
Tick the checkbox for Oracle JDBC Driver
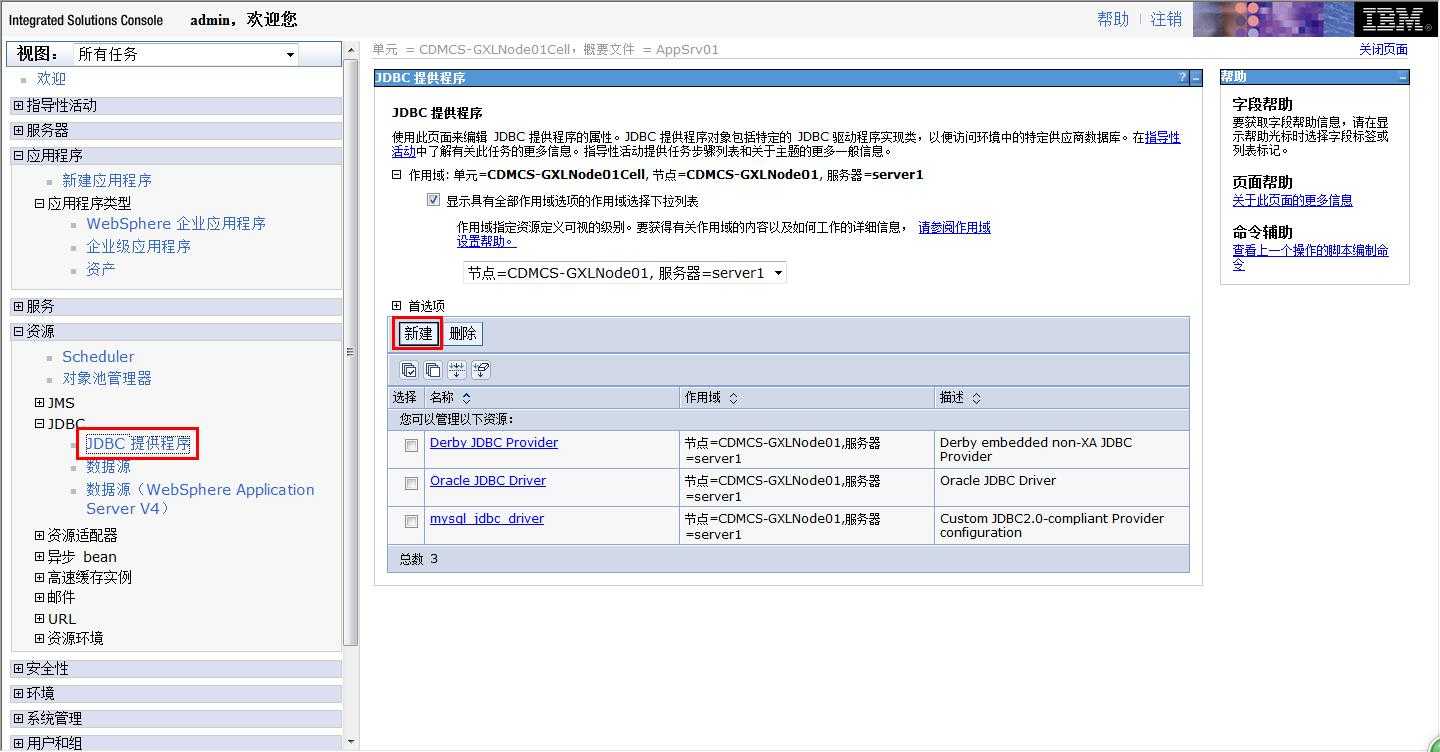[x=411, y=484]
